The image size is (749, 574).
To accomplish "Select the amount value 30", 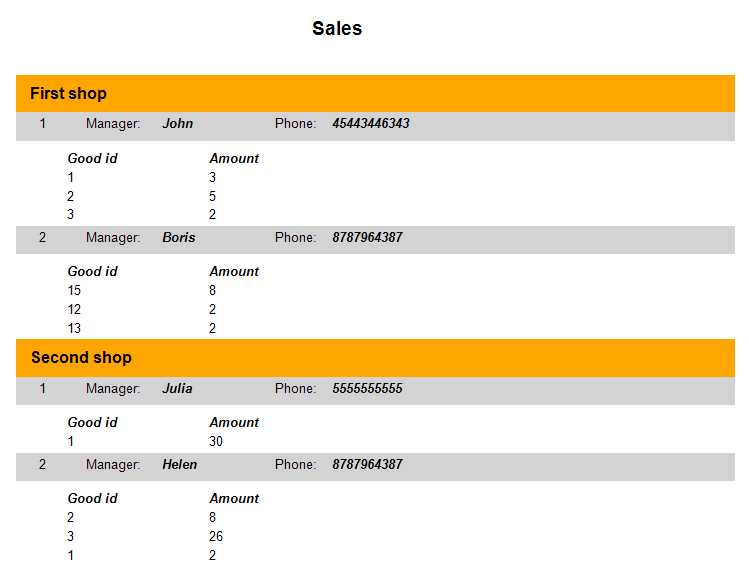I will click(216, 441).
